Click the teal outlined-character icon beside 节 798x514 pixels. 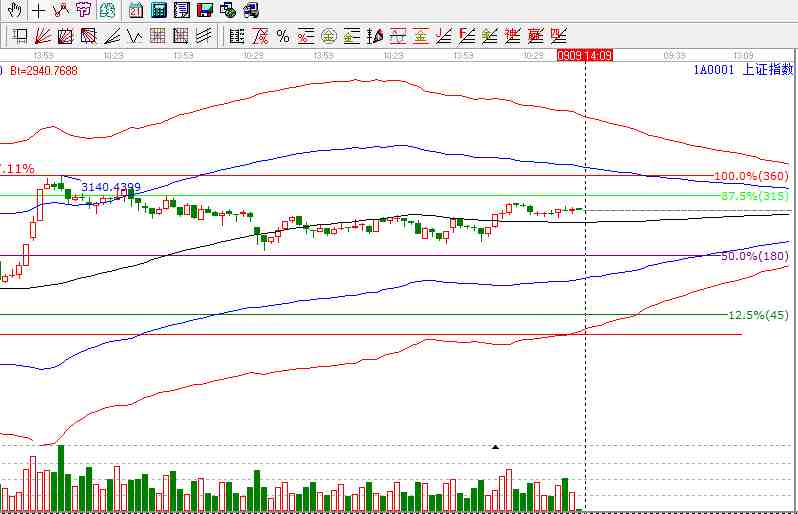pos(107,10)
